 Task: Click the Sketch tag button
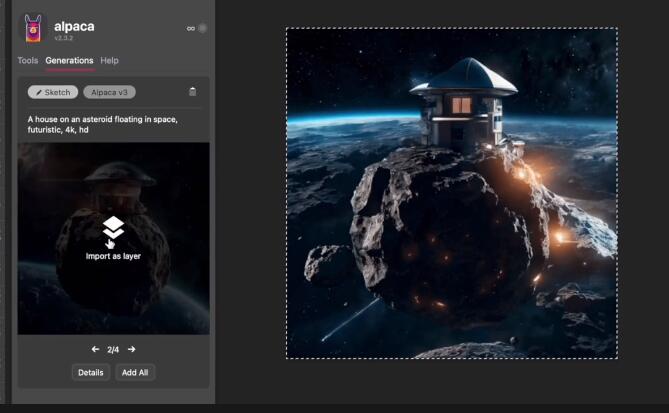53,92
